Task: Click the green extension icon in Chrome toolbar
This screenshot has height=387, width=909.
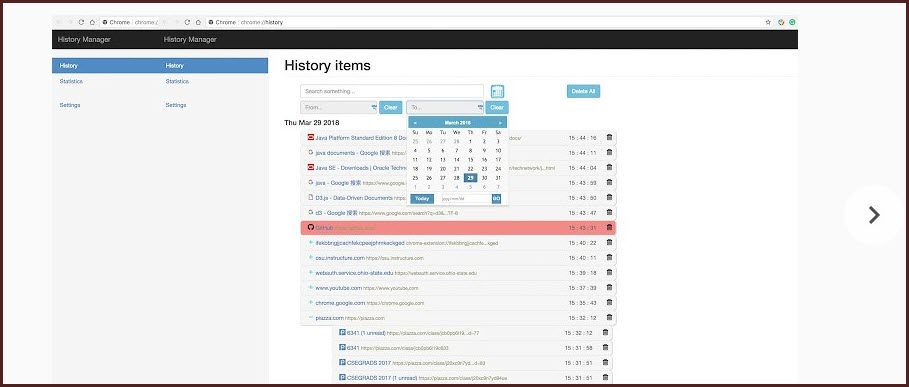Action: [792, 22]
